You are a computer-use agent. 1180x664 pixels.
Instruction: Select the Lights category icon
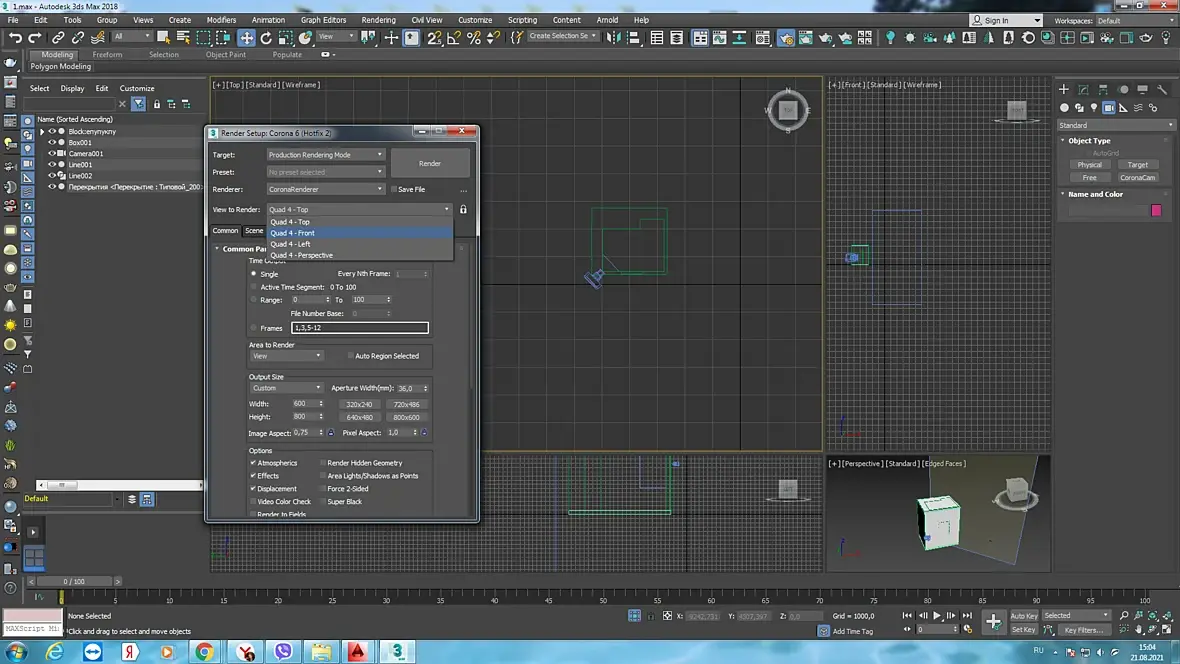tap(1094, 108)
